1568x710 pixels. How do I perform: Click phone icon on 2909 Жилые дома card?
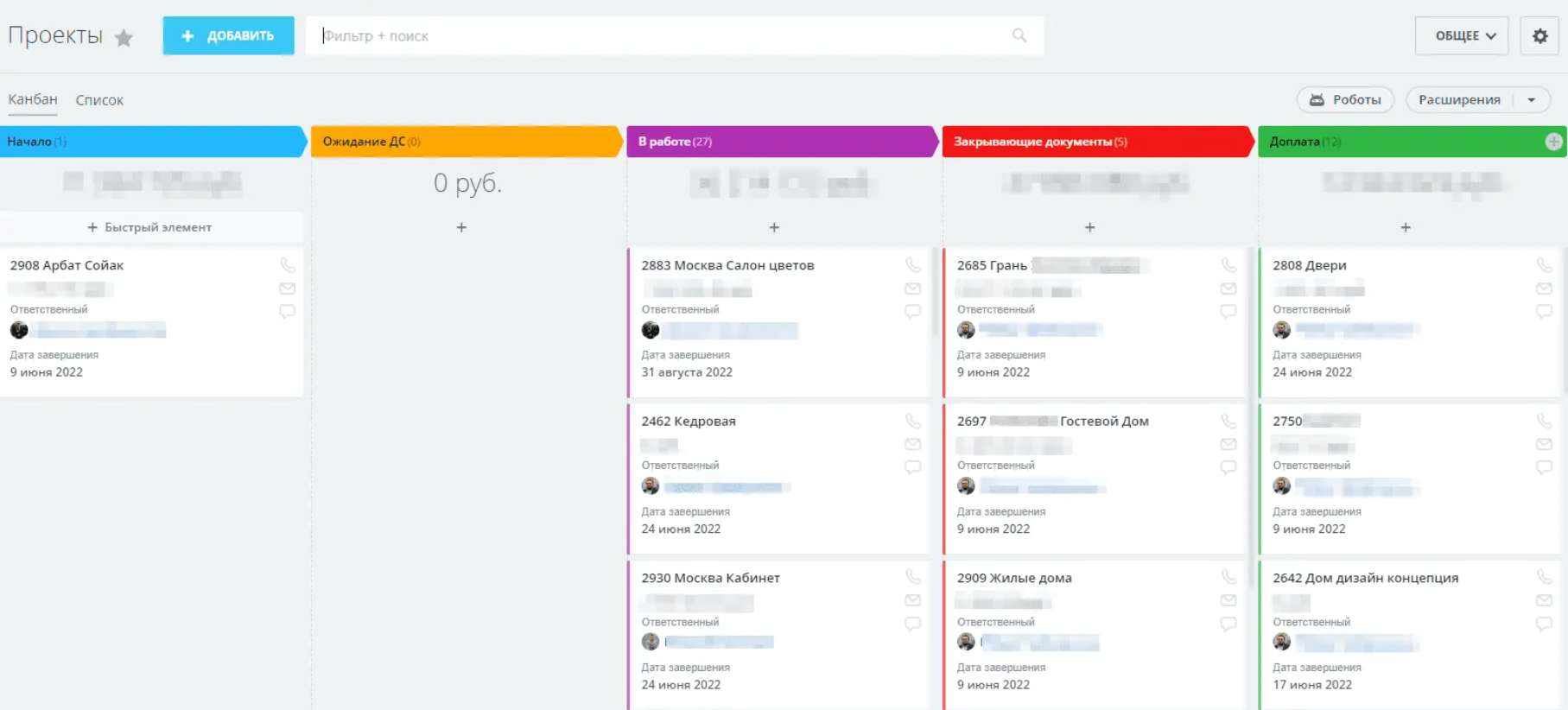1228,577
